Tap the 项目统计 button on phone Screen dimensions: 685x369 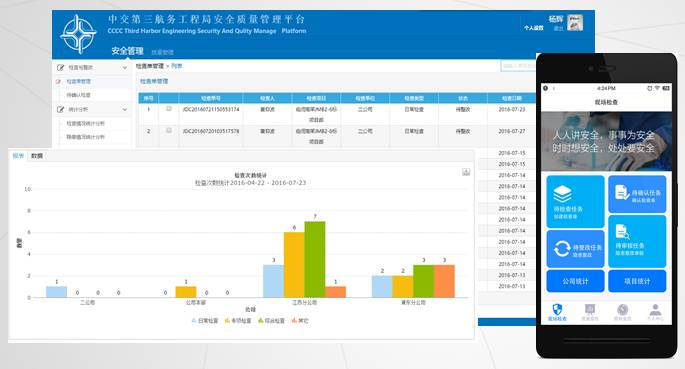click(637, 281)
